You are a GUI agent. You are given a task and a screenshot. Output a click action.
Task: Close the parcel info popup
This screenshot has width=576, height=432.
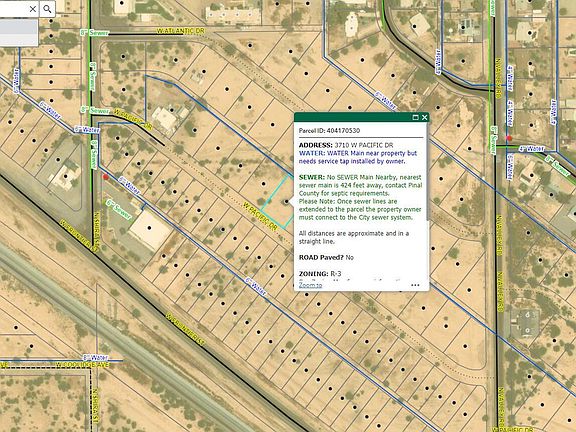coord(425,117)
